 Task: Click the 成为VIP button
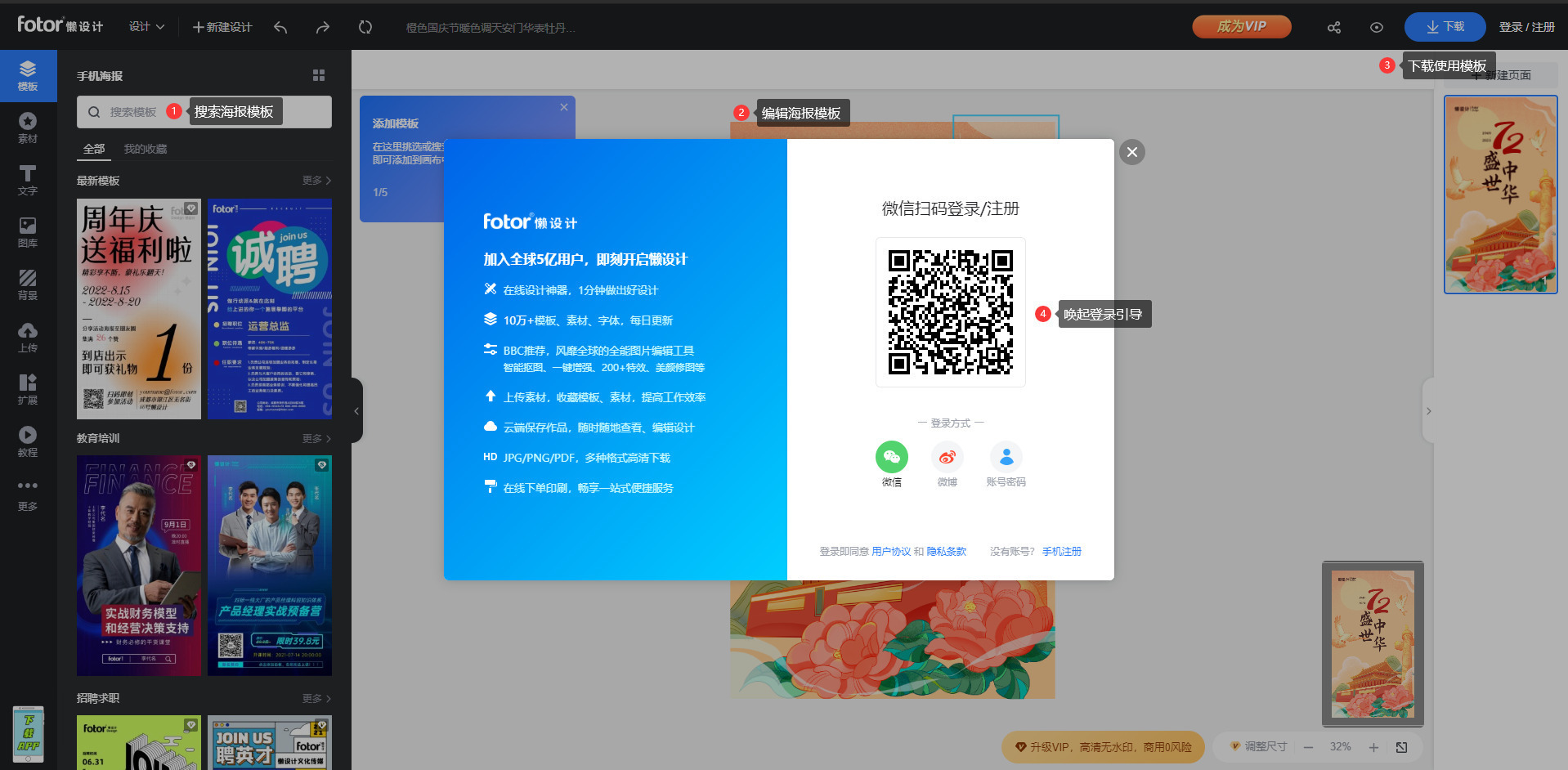(1241, 27)
